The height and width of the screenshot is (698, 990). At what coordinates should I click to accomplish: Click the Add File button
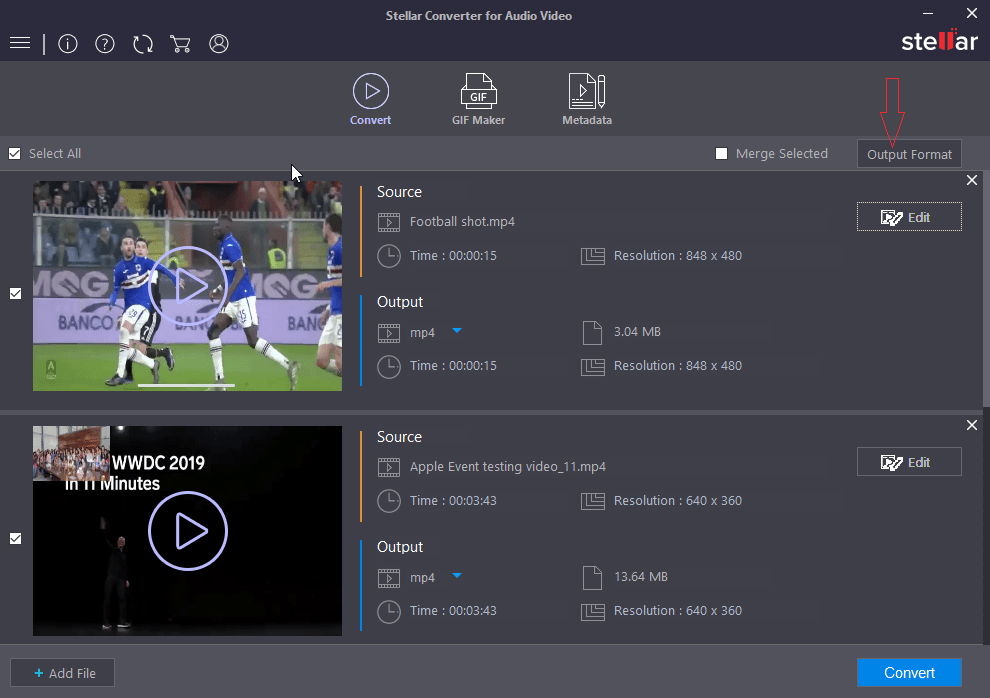63,673
